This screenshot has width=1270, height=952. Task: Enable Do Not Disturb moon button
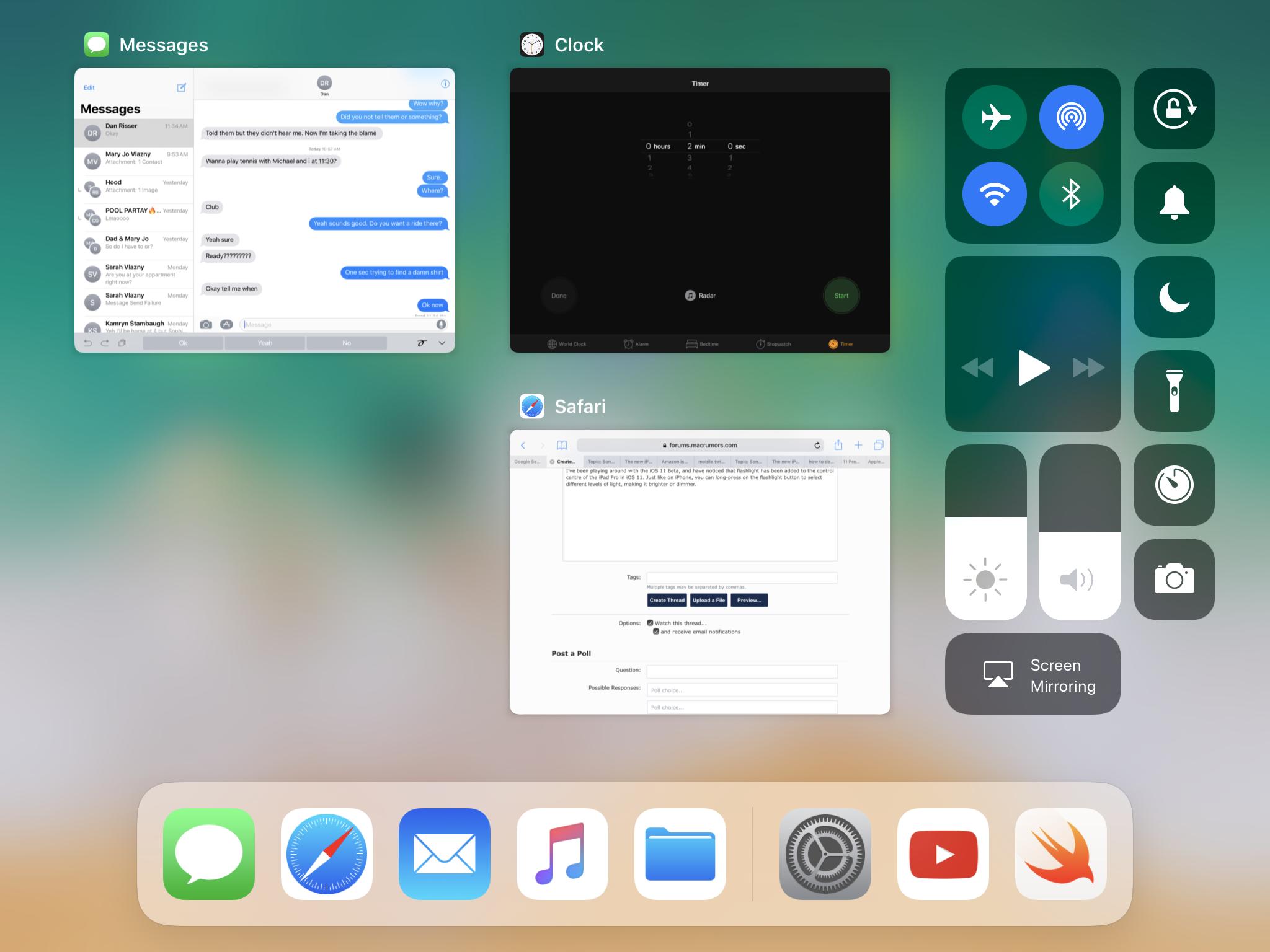click(x=1174, y=297)
